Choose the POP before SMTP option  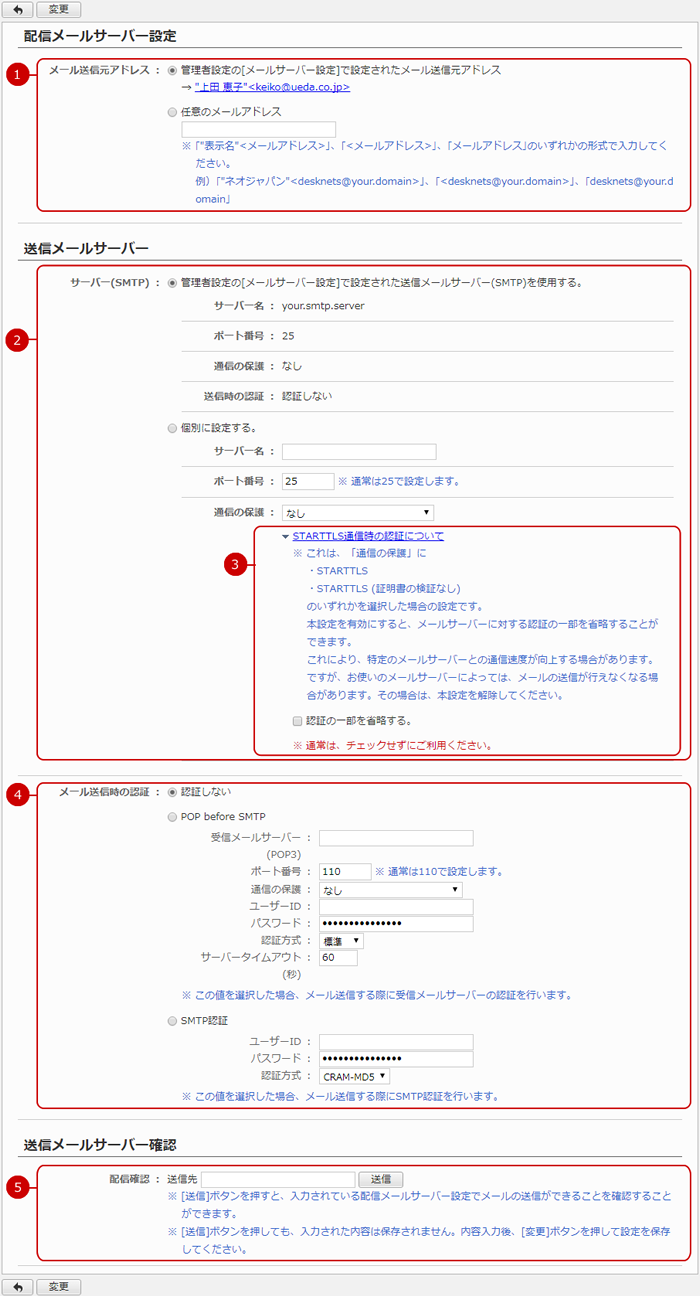[173, 817]
